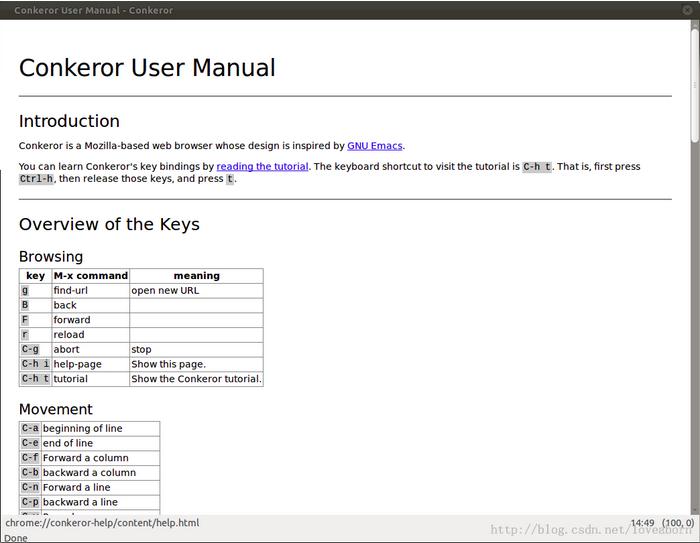Viewport: 700px width, 543px height.
Task: Click the 'Forward a line' cell
Action: tap(100, 488)
